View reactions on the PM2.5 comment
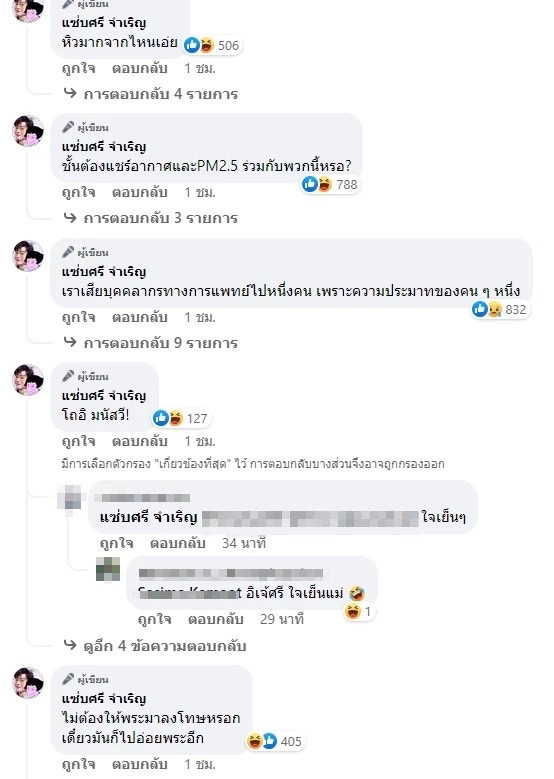This screenshot has width=554, height=779. pos(330,185)
